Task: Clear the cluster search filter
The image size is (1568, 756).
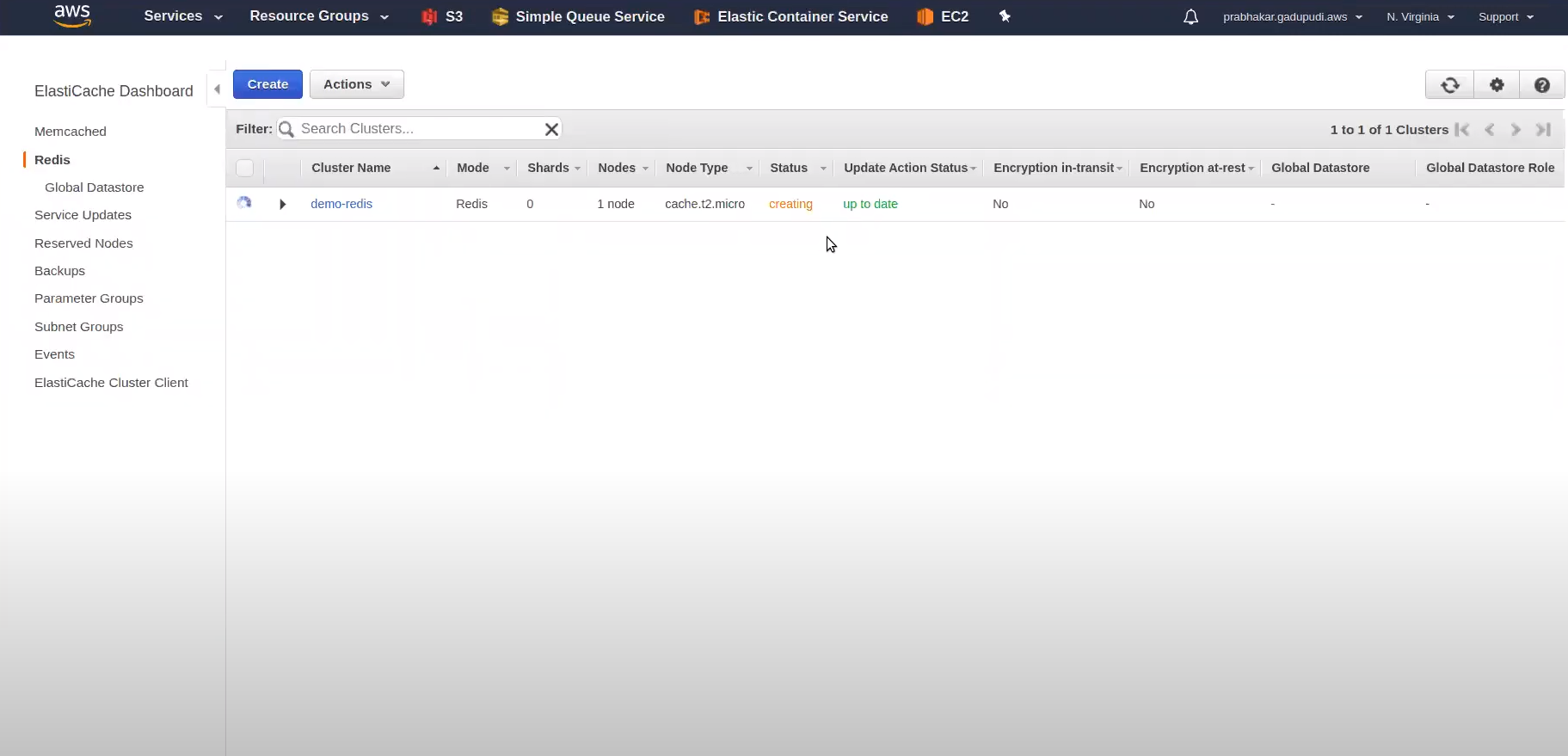Action: tap(552, 129)
